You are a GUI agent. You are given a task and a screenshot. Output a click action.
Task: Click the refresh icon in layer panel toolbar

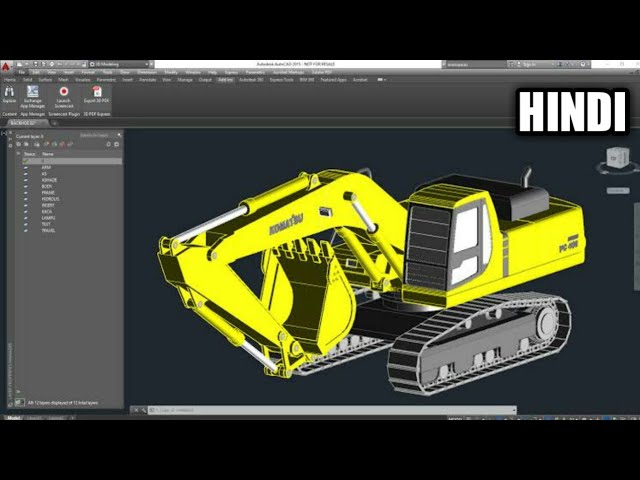(x=108, y=144)
